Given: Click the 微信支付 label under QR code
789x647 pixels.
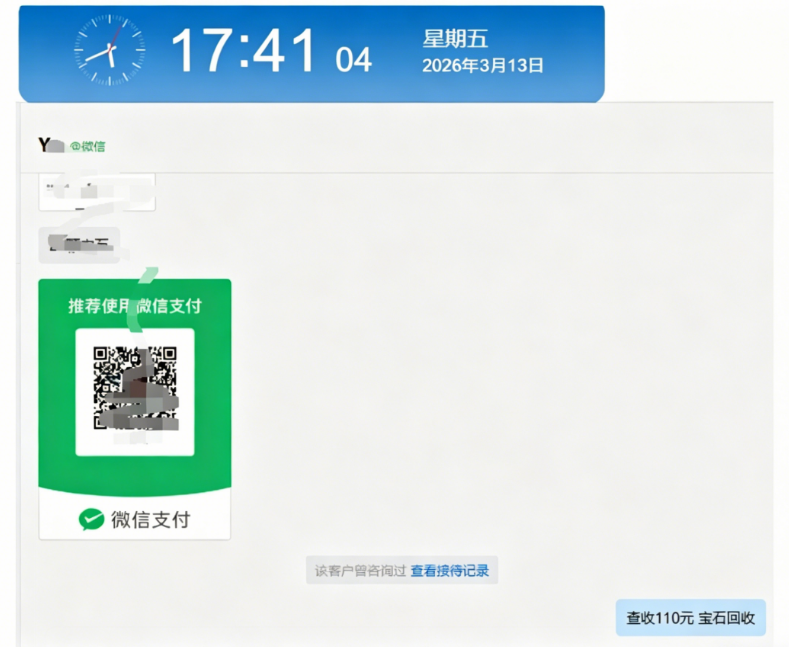Looking at the screenshot, I should pyautogui.click(x=150, y=520).
